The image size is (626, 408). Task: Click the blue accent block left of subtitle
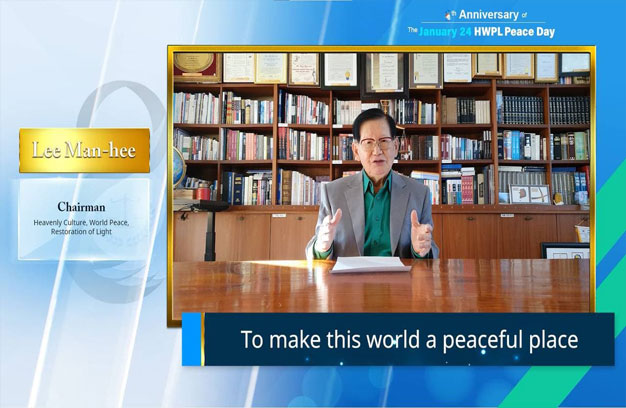192,339
